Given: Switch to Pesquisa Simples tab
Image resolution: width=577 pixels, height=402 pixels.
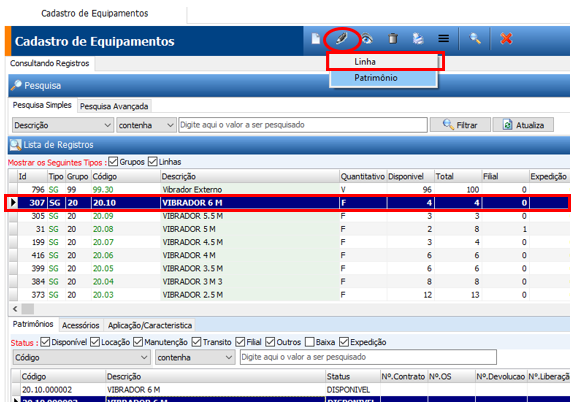Looking at the screenshot, I should (42, 105).
